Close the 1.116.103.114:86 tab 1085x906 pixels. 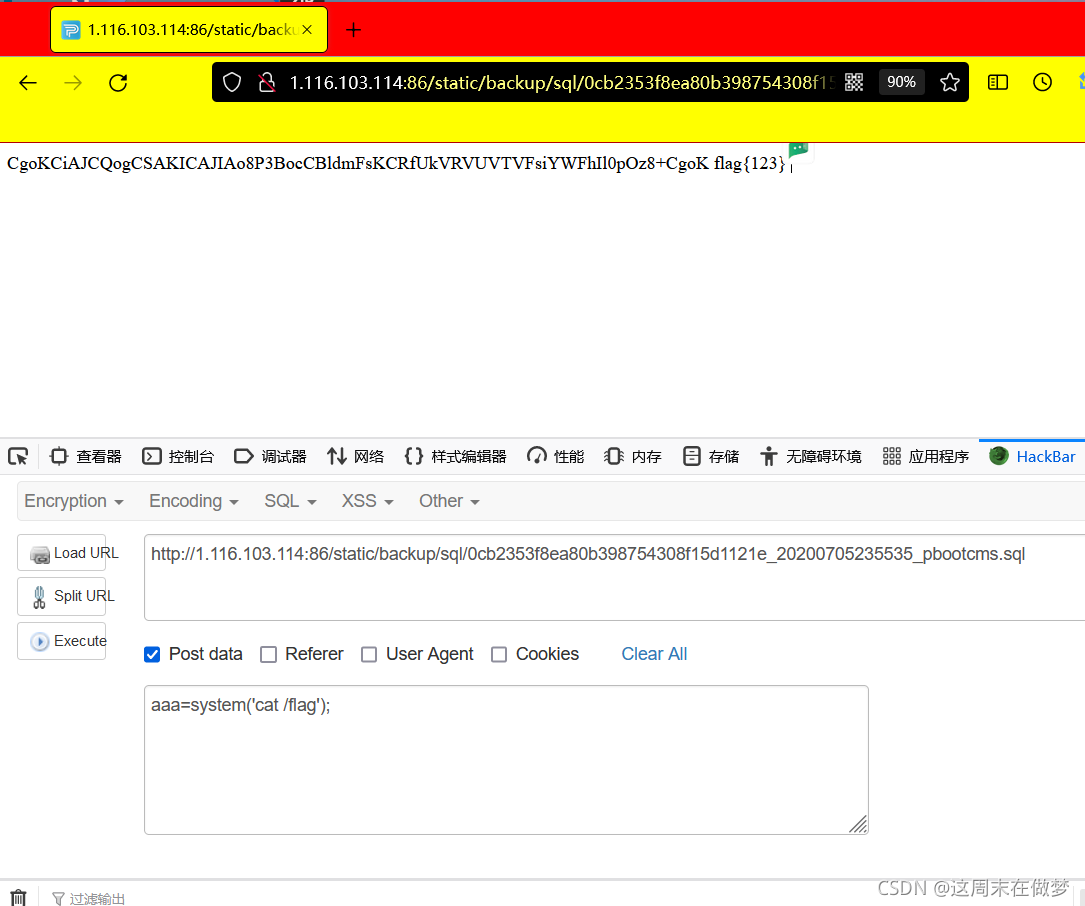tap(307, 30)
